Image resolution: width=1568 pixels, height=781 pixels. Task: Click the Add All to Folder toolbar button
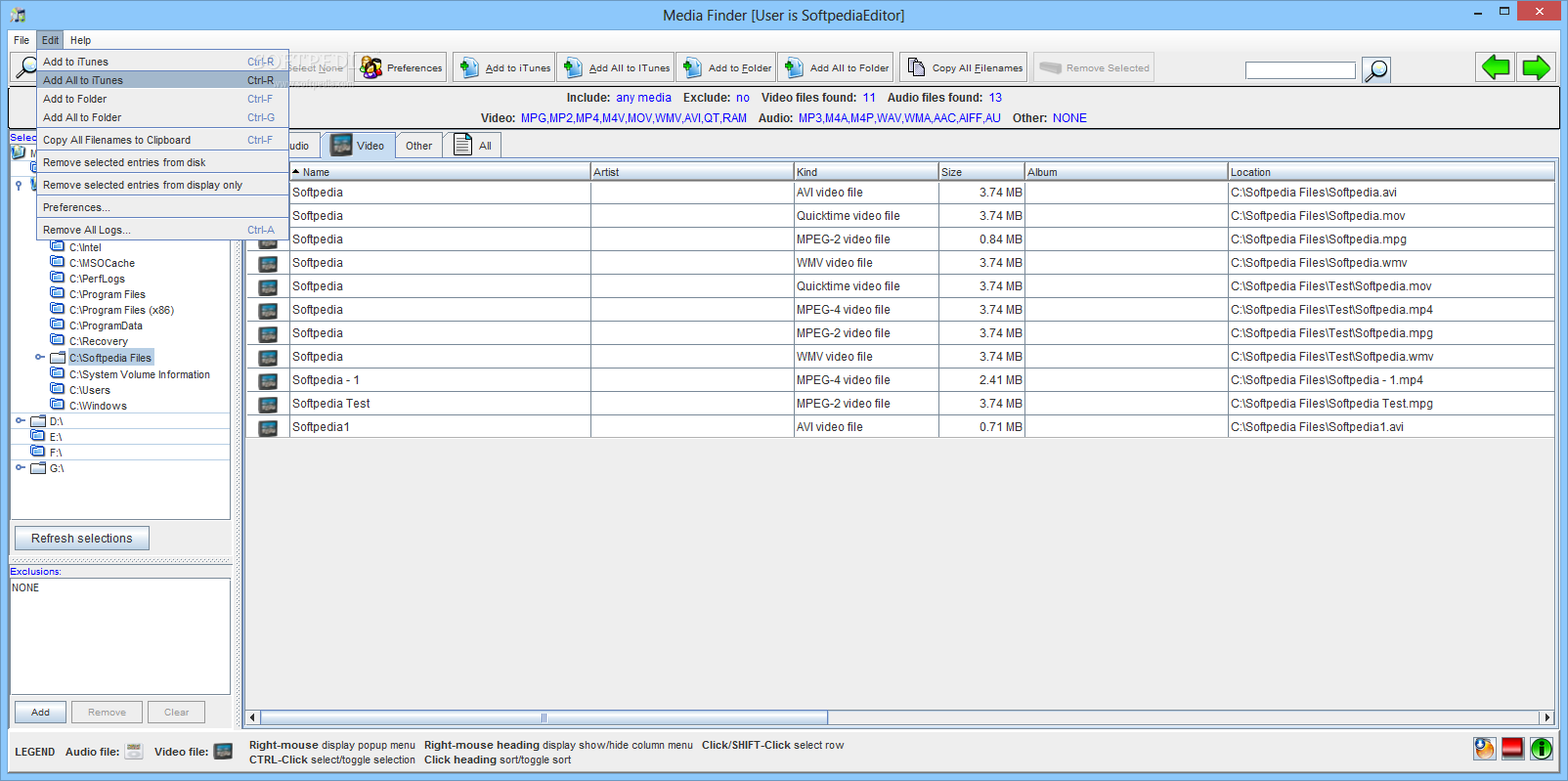[836, 67]
